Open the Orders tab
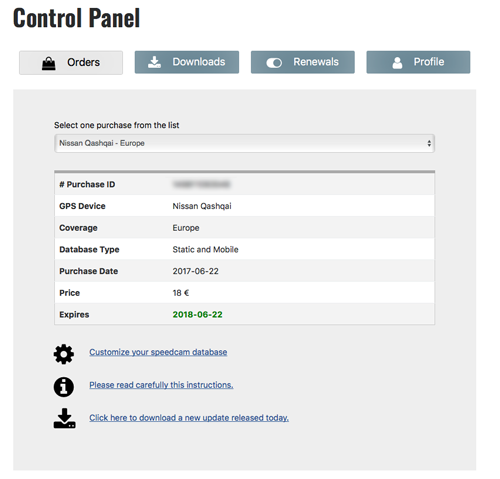500x479 pixels. [x=71, y=63]
